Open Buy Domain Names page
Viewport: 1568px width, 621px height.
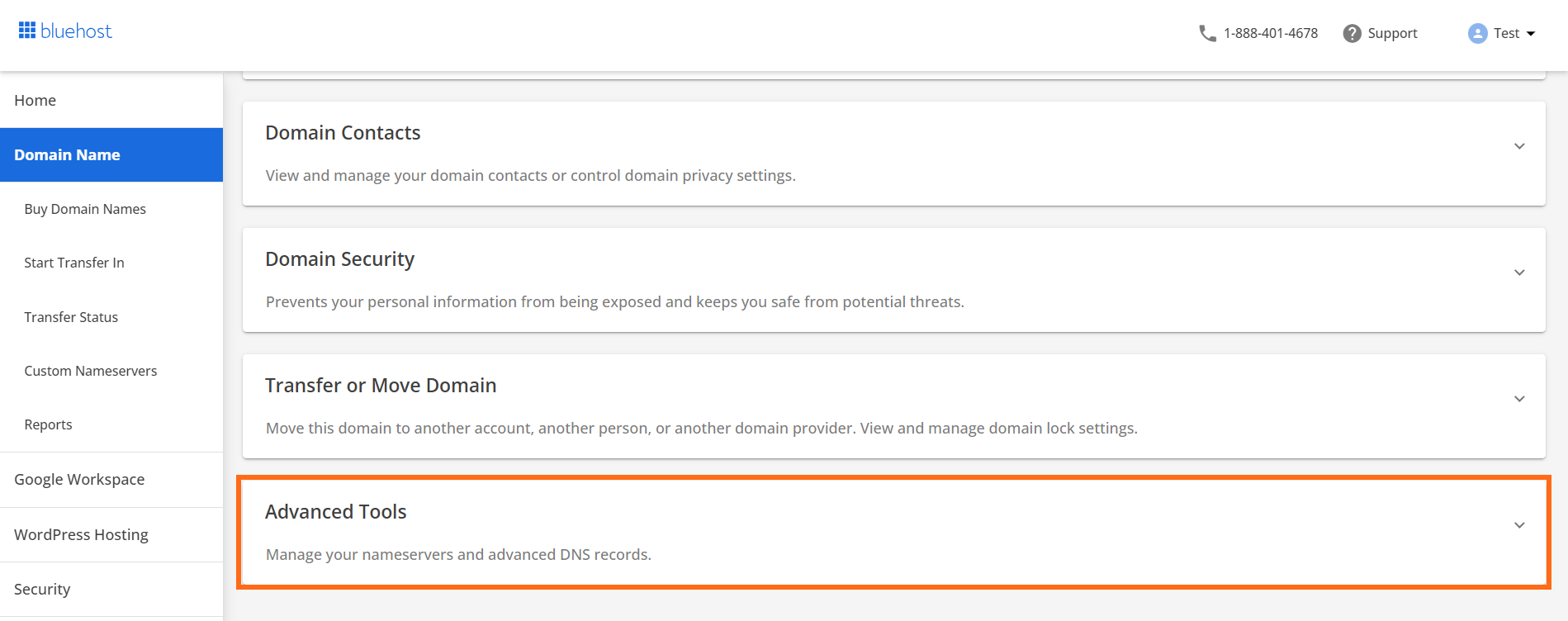click(85, 209)
